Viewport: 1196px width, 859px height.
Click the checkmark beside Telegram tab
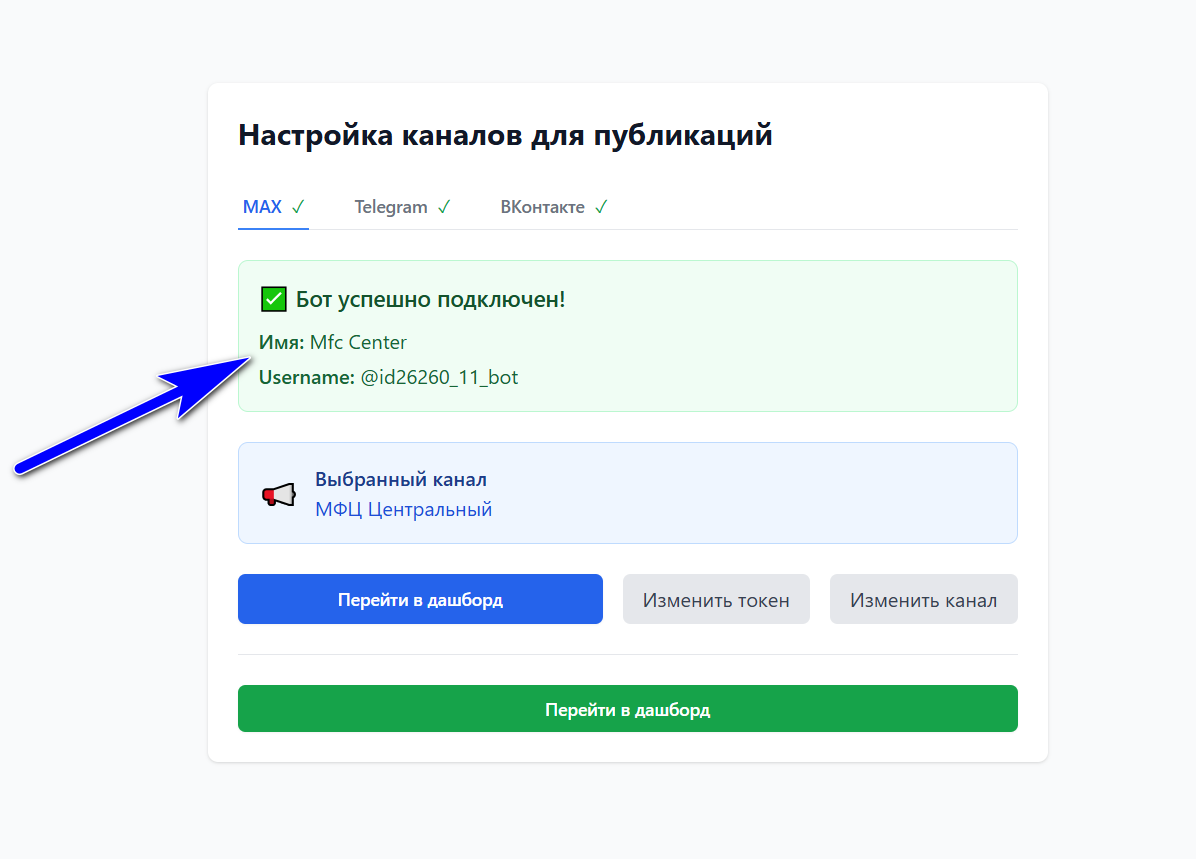(443, 206)
